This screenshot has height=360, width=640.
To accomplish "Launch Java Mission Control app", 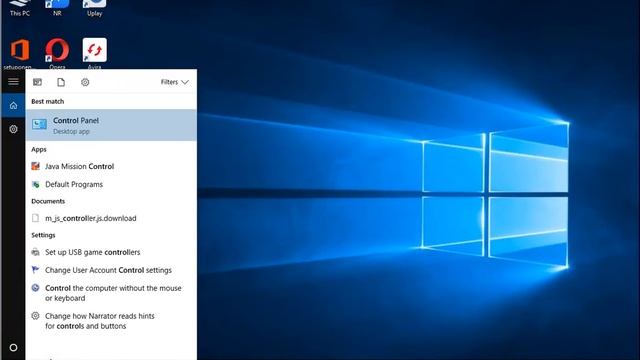I will 111,166.
